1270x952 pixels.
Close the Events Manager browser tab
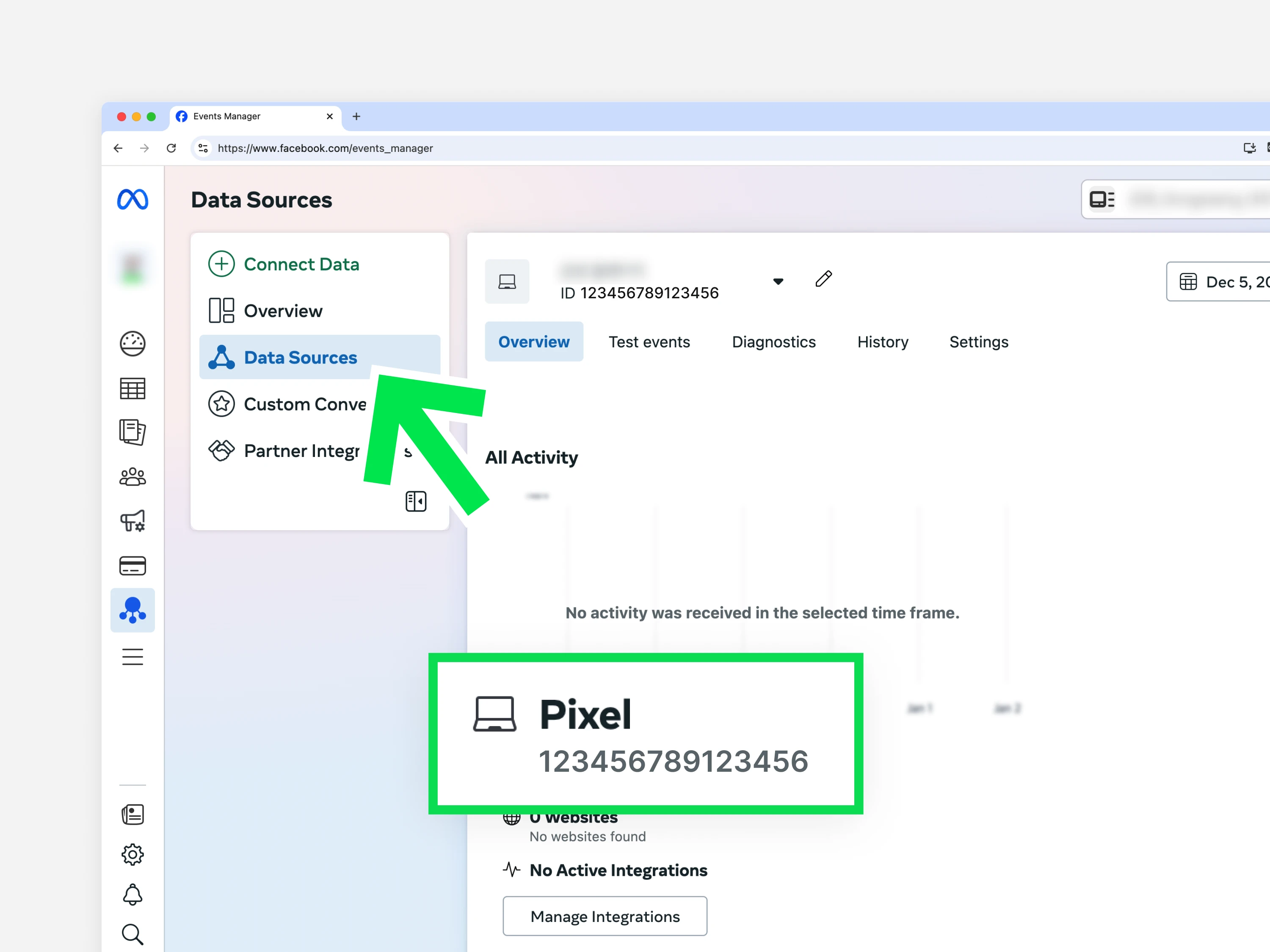point(329,116)
